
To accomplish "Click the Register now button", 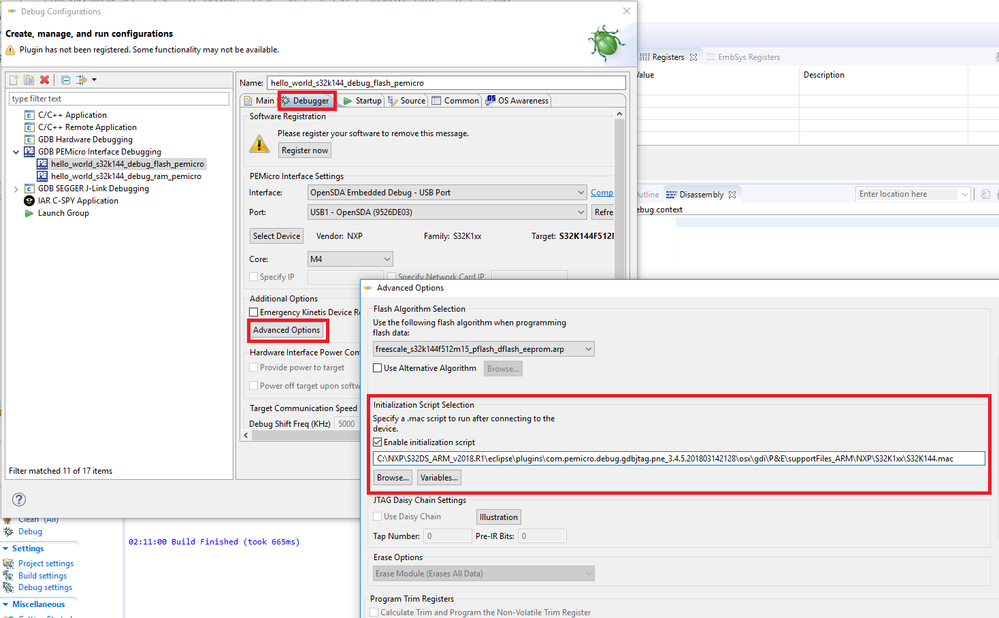I will 305,150.
